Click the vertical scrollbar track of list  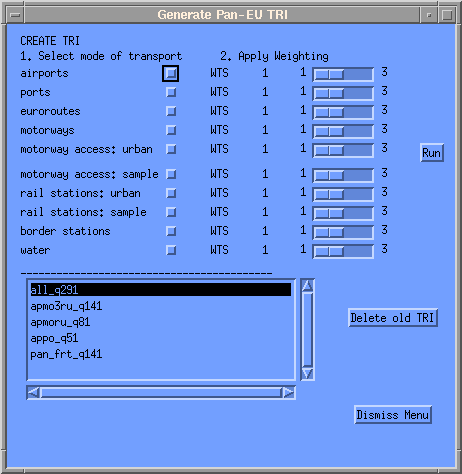[307, 330]
